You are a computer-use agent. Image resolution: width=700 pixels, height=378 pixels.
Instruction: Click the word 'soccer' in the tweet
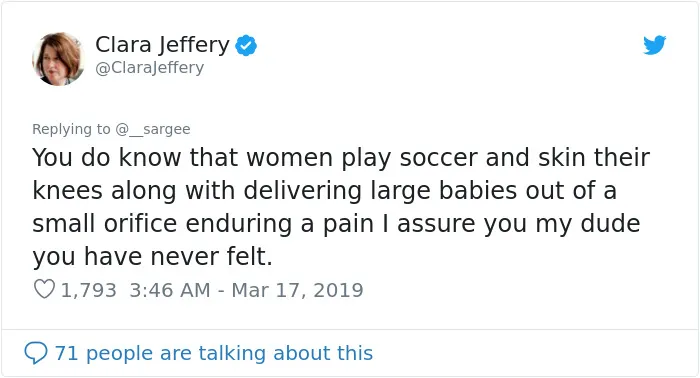(x=438, y=158)
